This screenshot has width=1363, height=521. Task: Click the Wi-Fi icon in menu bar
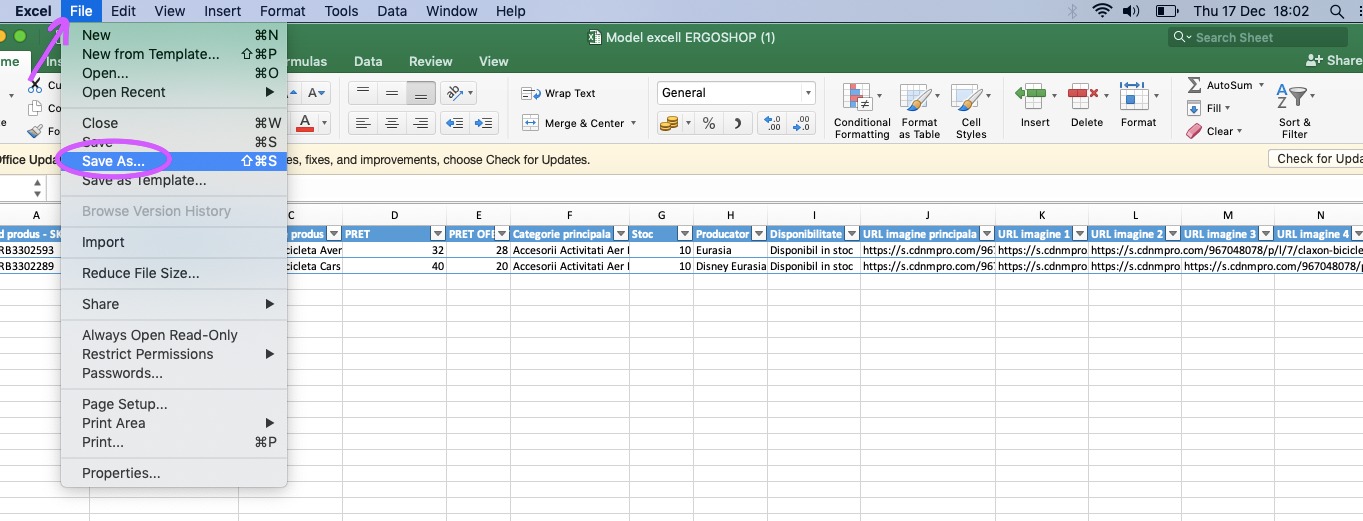(1103, 11)
